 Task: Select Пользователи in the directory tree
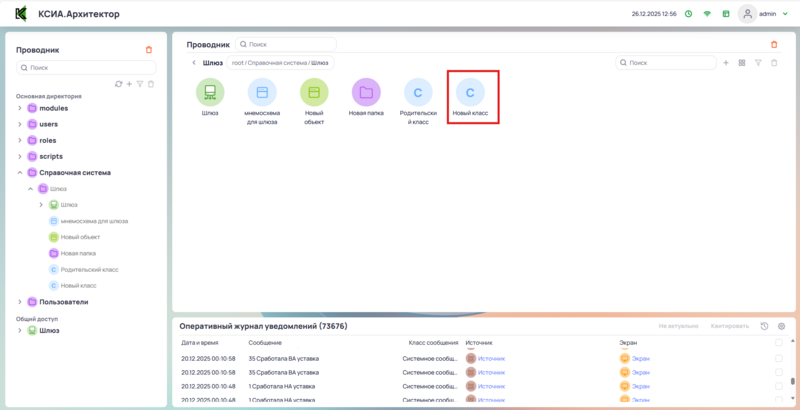(x=63, y=301)
